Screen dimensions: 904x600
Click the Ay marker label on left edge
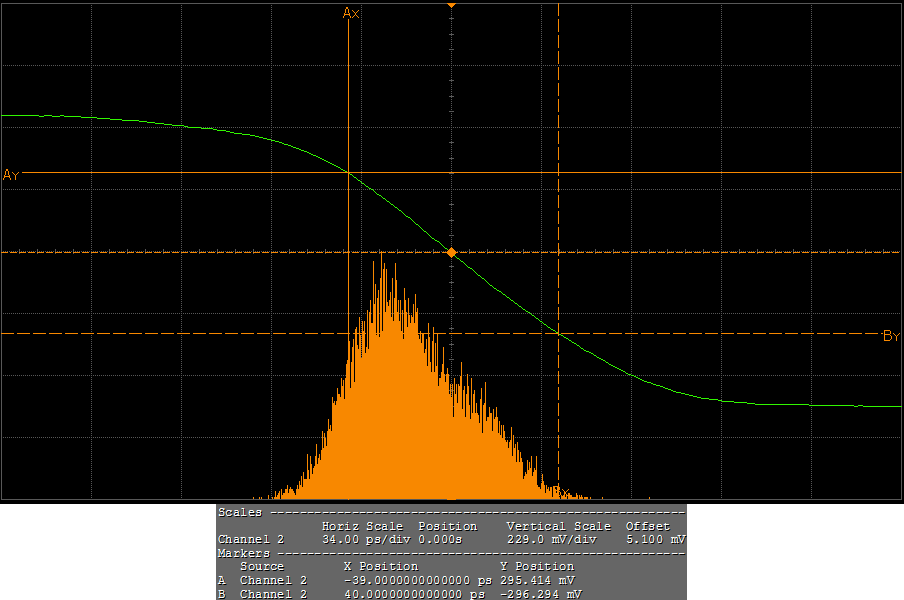click(11, 175)
